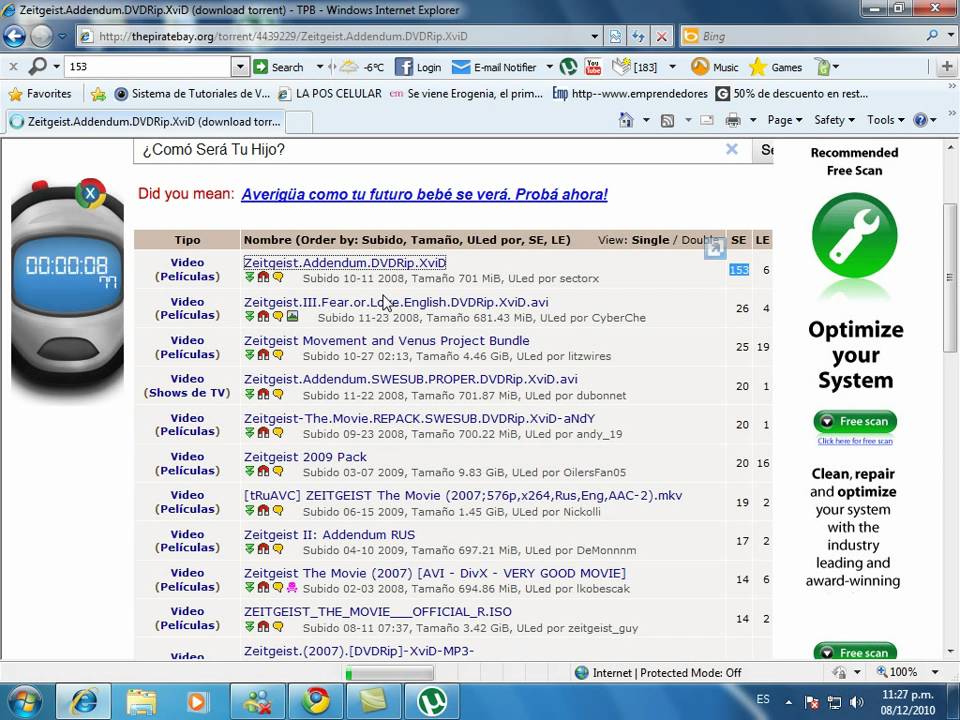The width and height of the screenshot is (960, 720).
Task: Open the Facebook Login toolbar button
Action: (x=418, y=67)
